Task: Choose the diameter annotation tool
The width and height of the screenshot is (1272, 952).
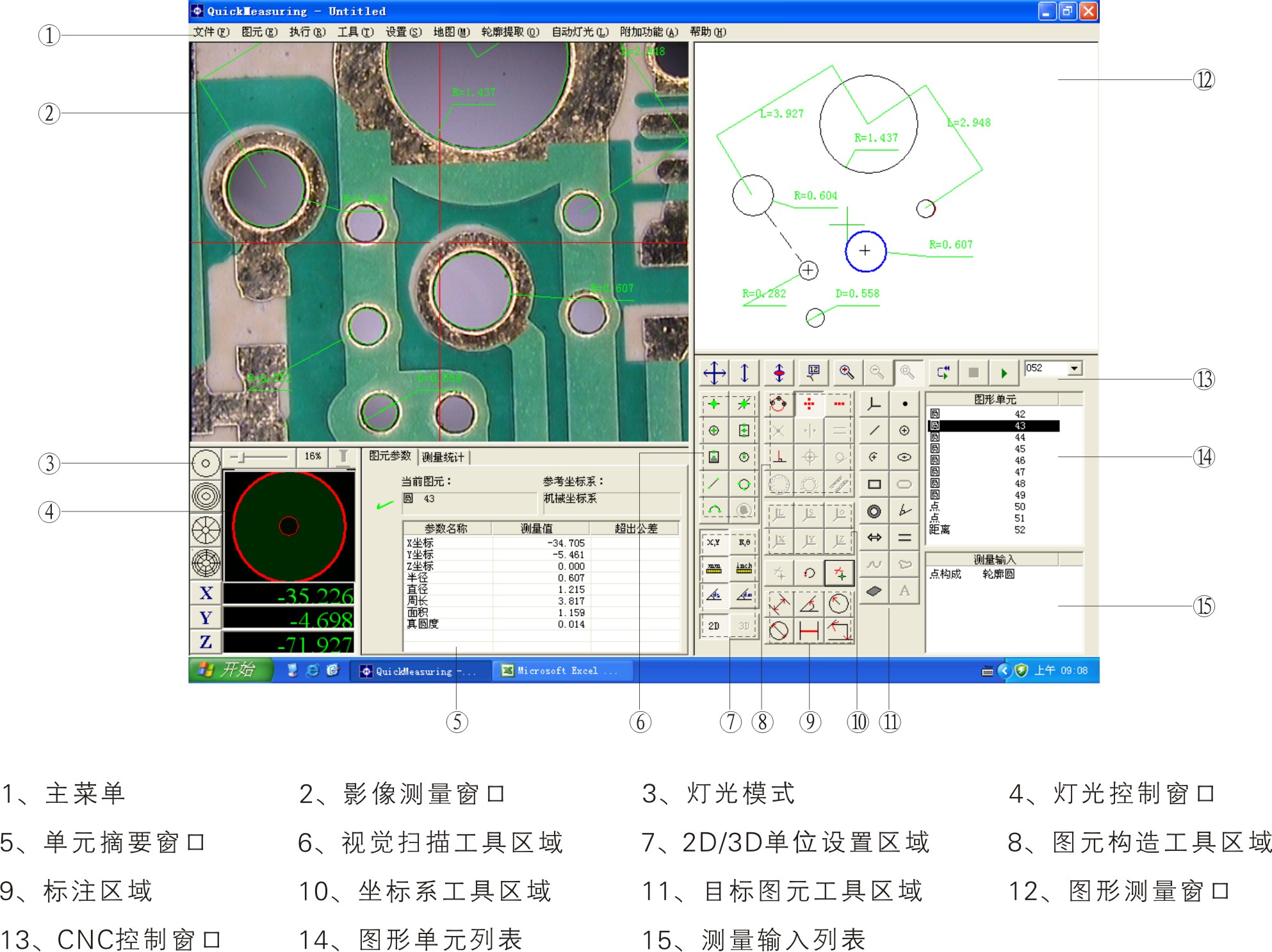Action: pyautogui.click(x=779, y=631)
